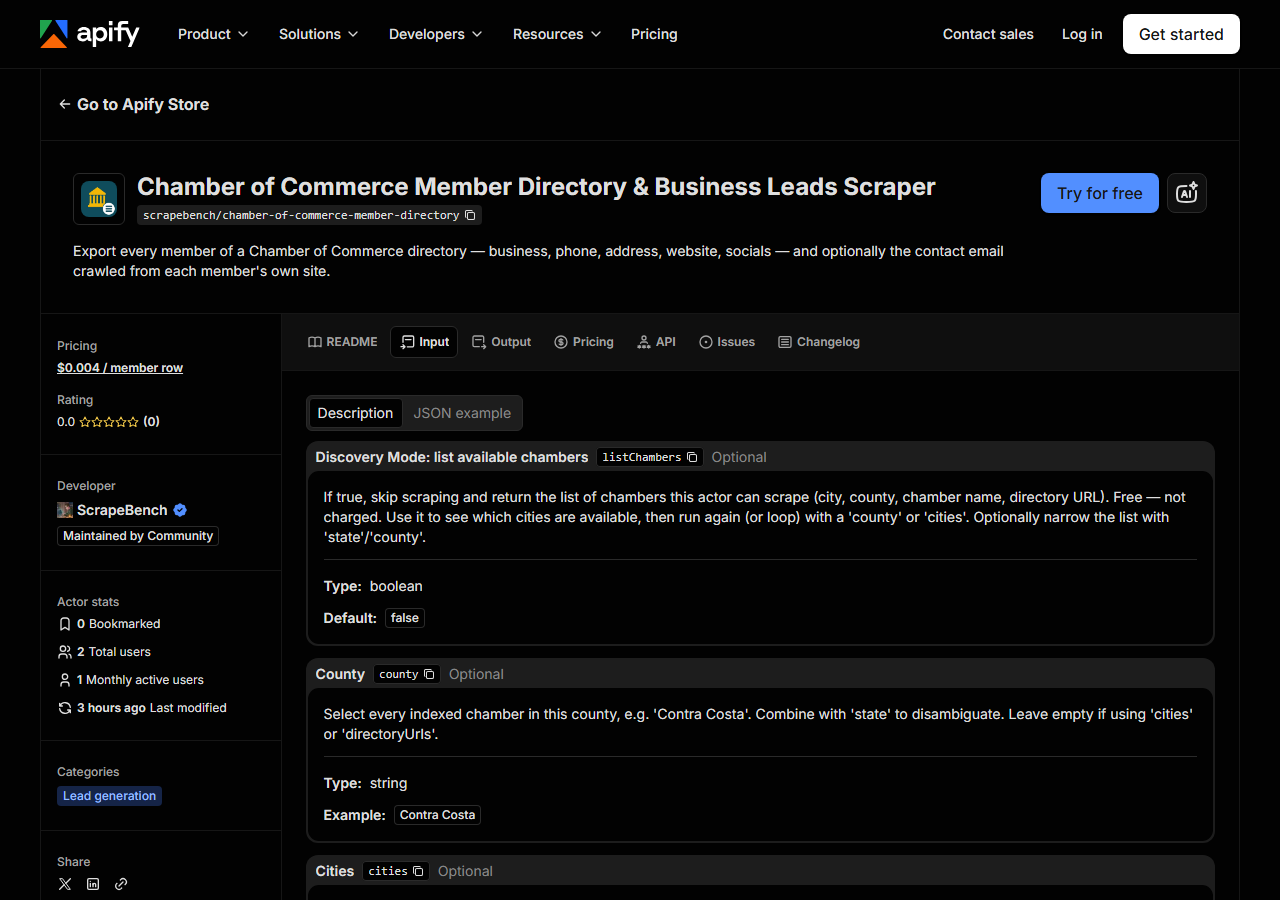
Task: Share on LinkedIn icon
Action: pyautogui.click(x=93, y=884)
